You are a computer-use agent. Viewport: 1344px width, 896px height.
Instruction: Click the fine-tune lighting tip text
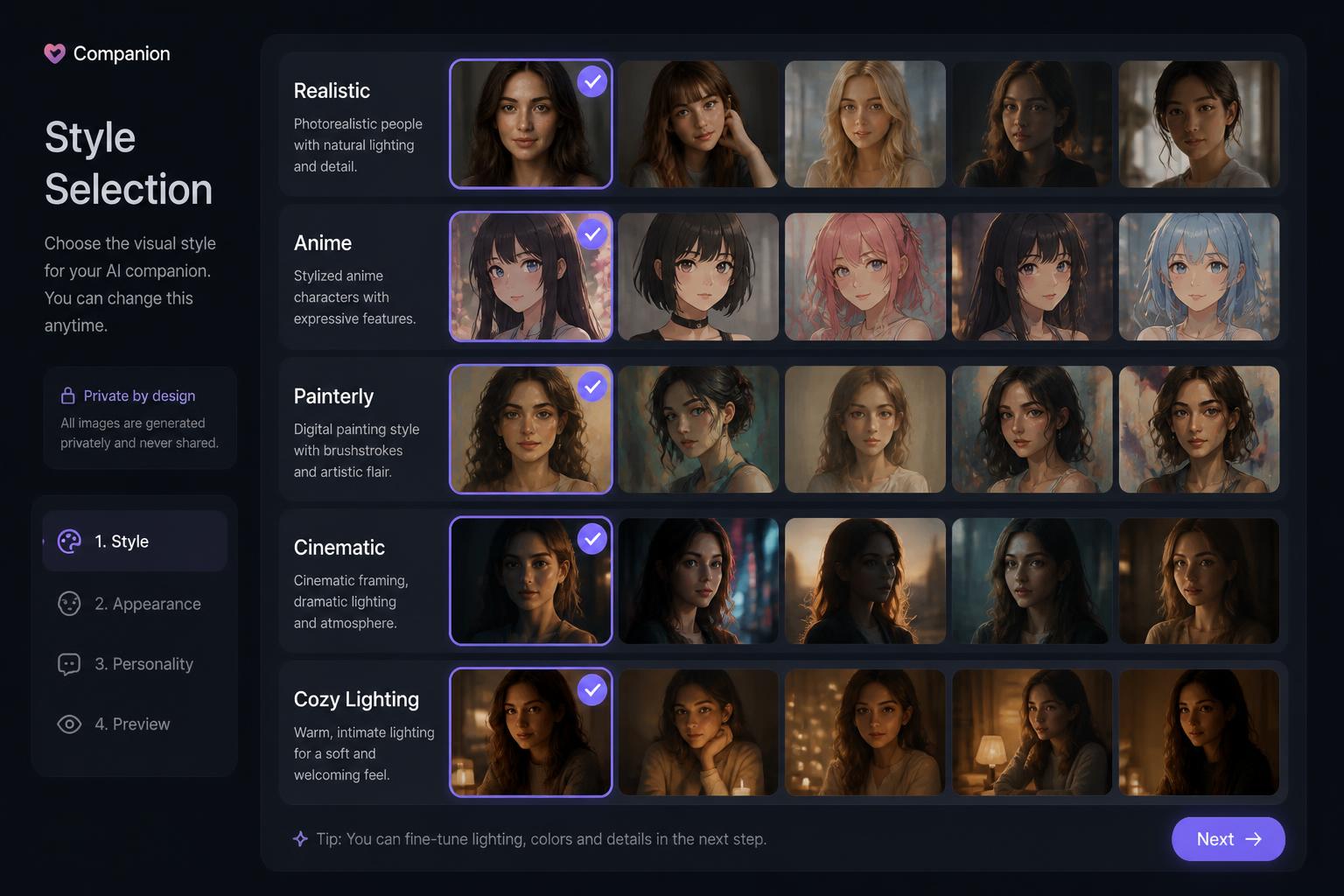coord(542,839)
